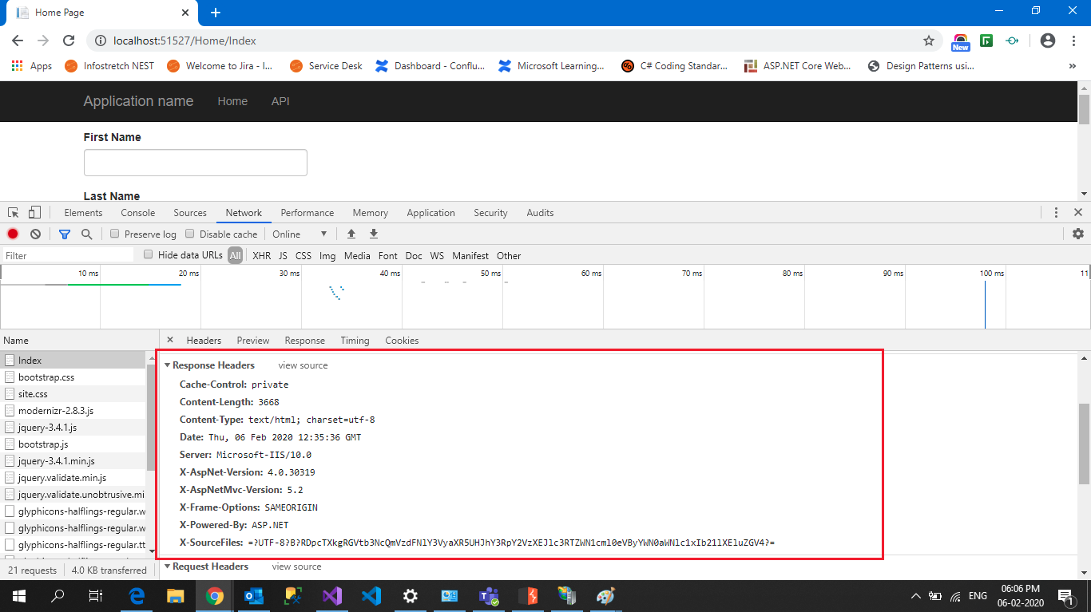The image size is (1091, 612).
Task: Collapse the Response Headers section
Action: (x=168, y=366)
